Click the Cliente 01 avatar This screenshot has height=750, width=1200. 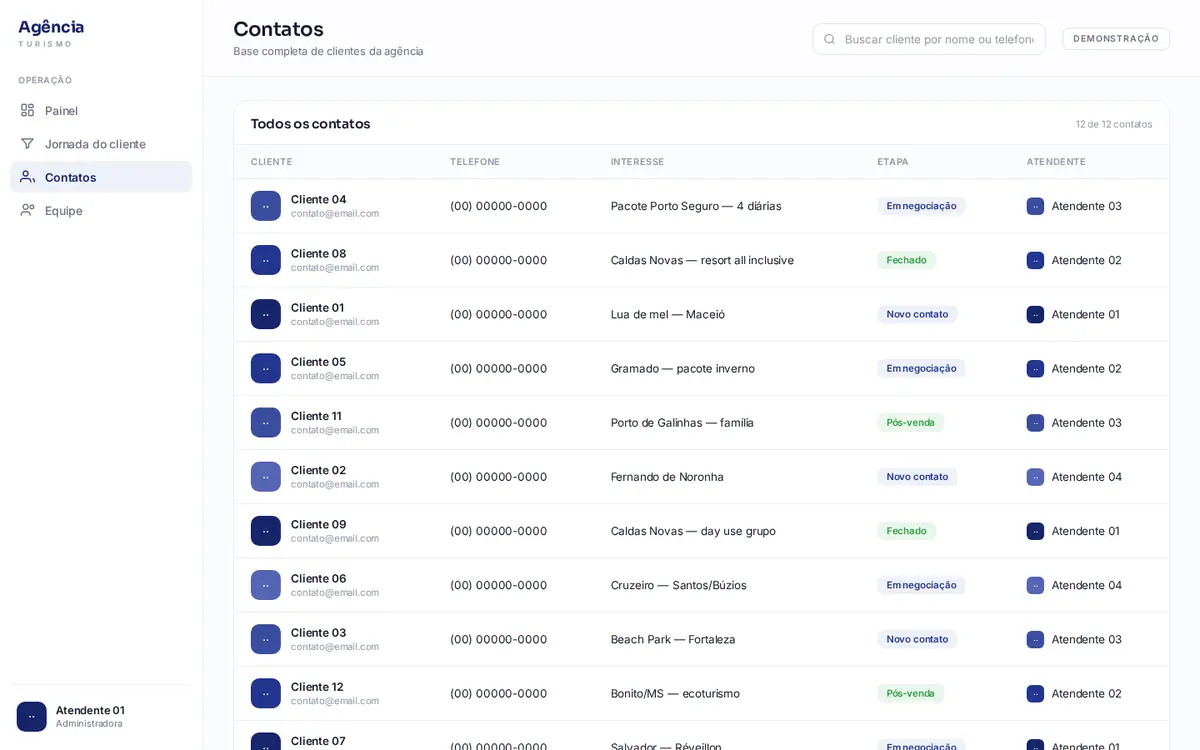266,314
